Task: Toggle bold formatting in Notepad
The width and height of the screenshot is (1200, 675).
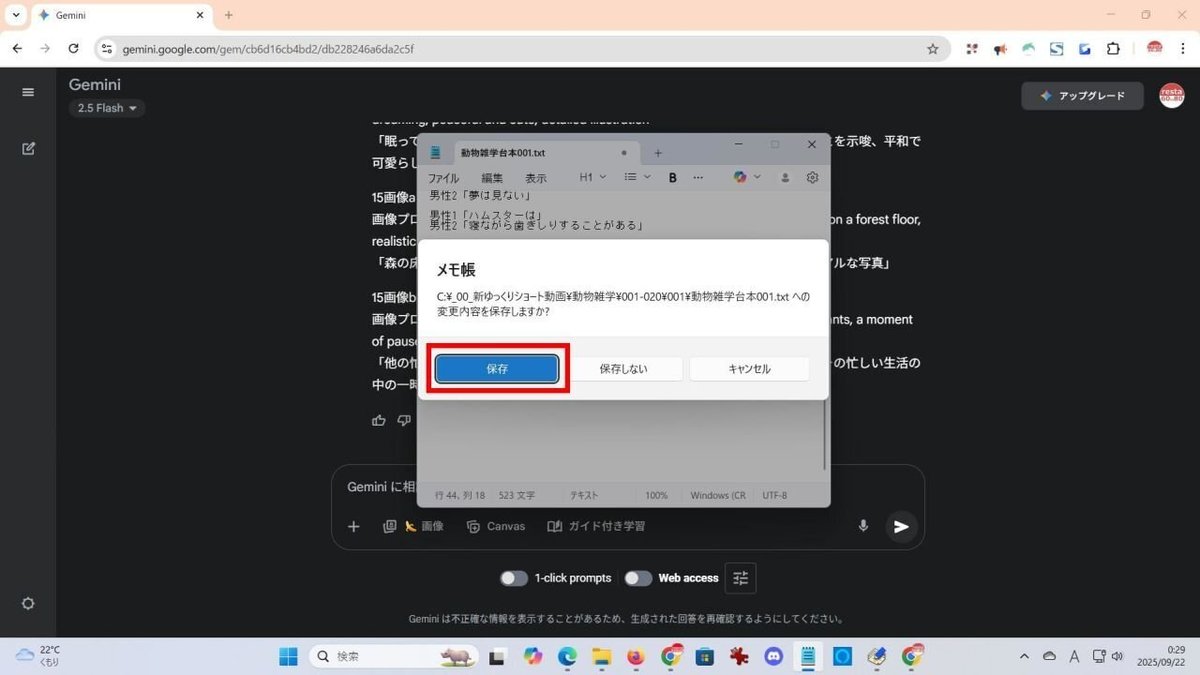Action: (x=672, y=177)
